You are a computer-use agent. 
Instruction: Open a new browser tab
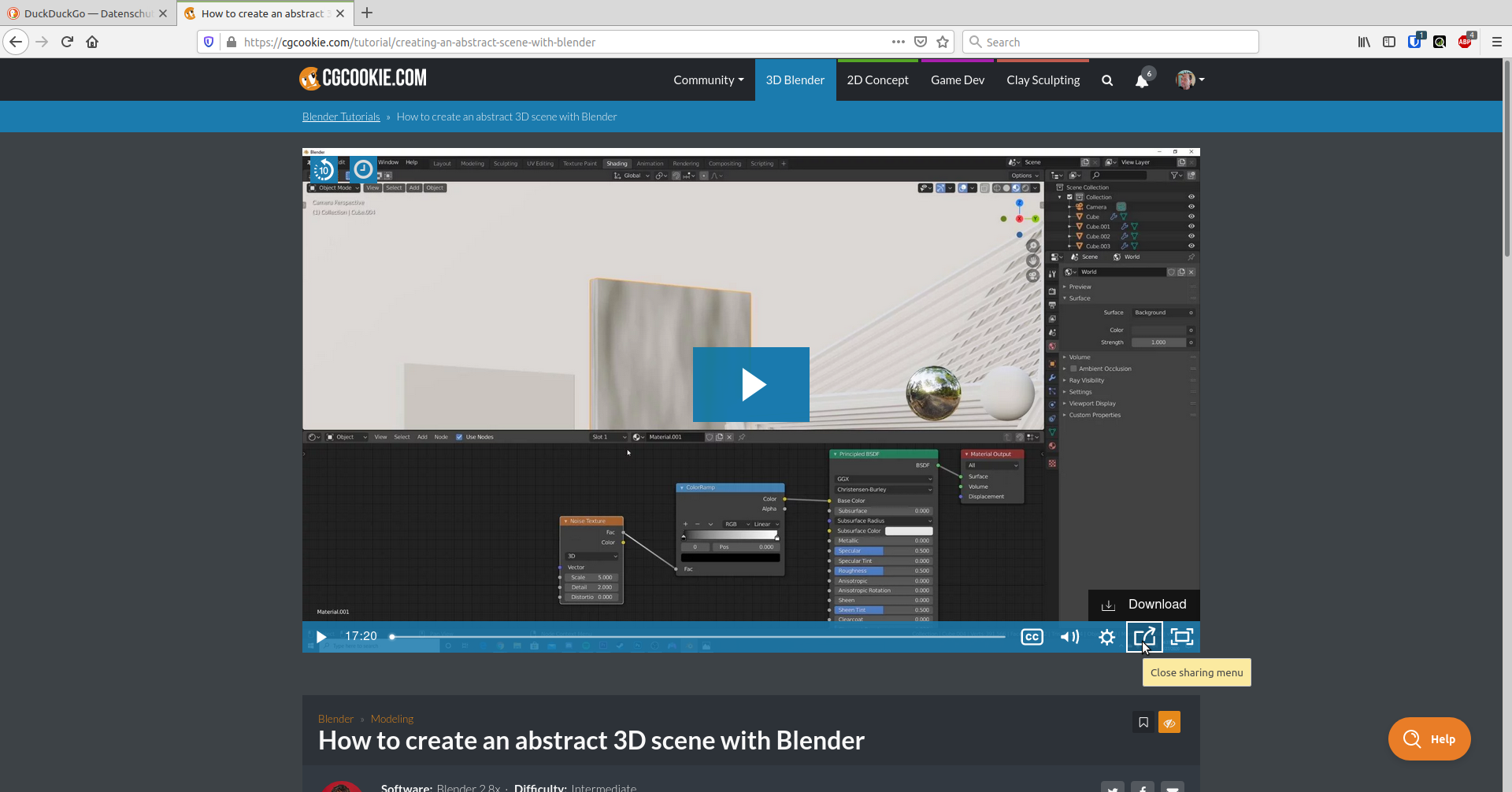click(367, 13)
